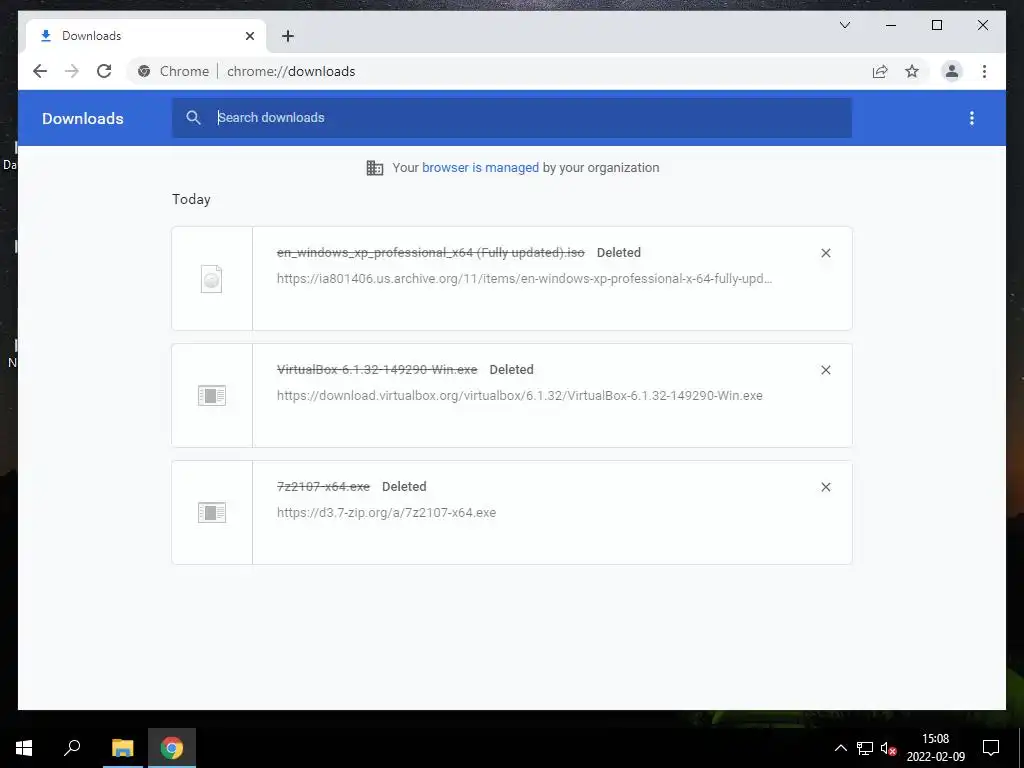Click 'Deleted' status next to the iso file
The height and width of the screenshot is (768, 1024).
618,253
